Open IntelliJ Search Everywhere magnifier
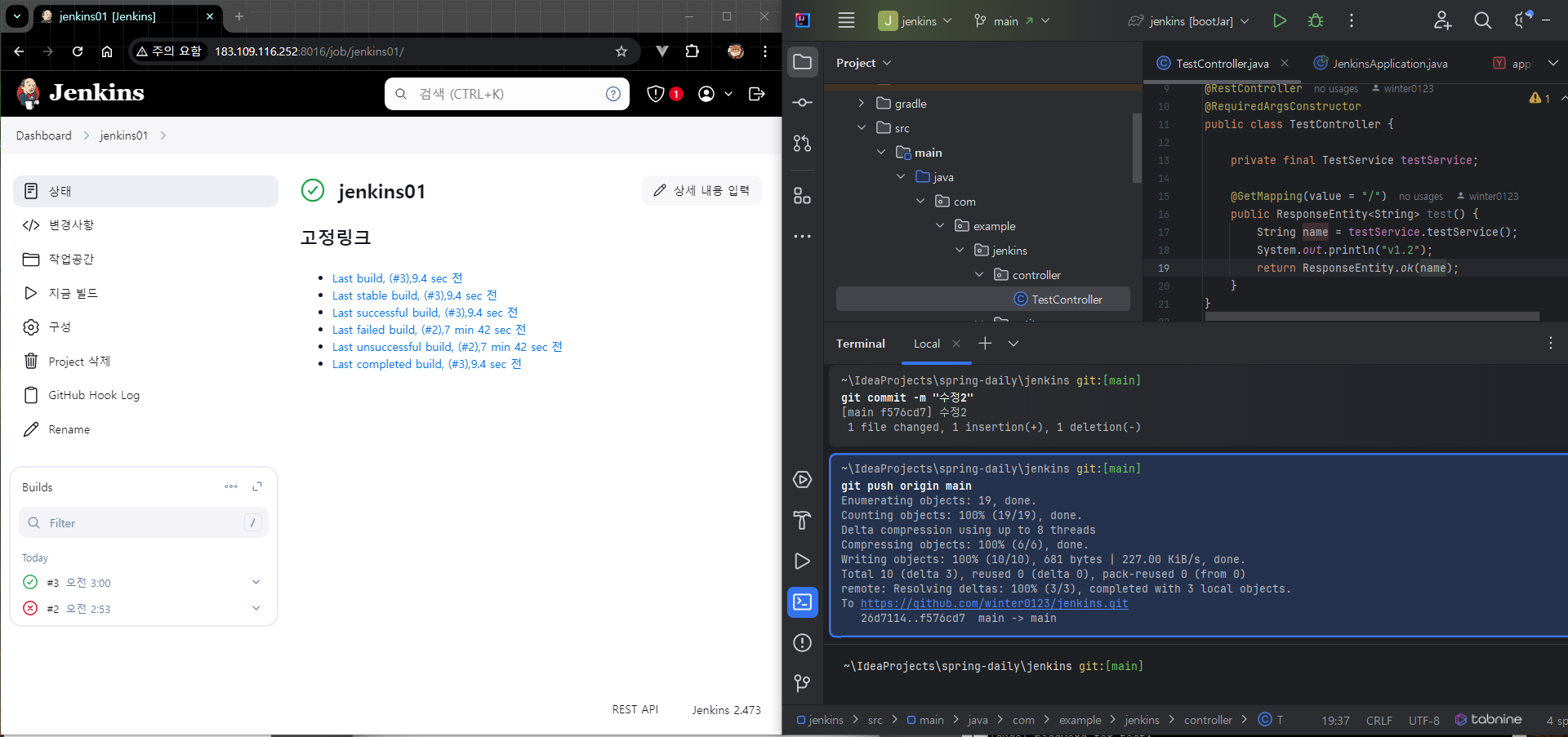Viewport: 1568px width, 737px height. (1483, 20)
